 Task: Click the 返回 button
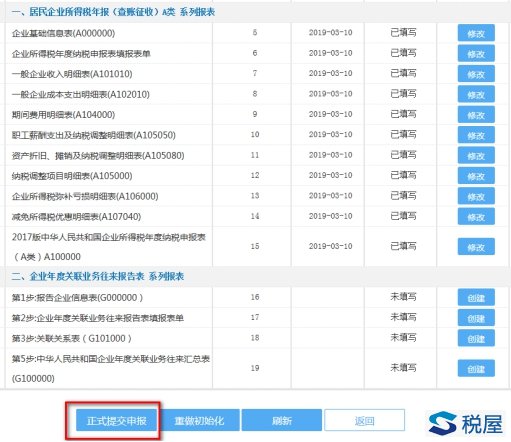364,421
